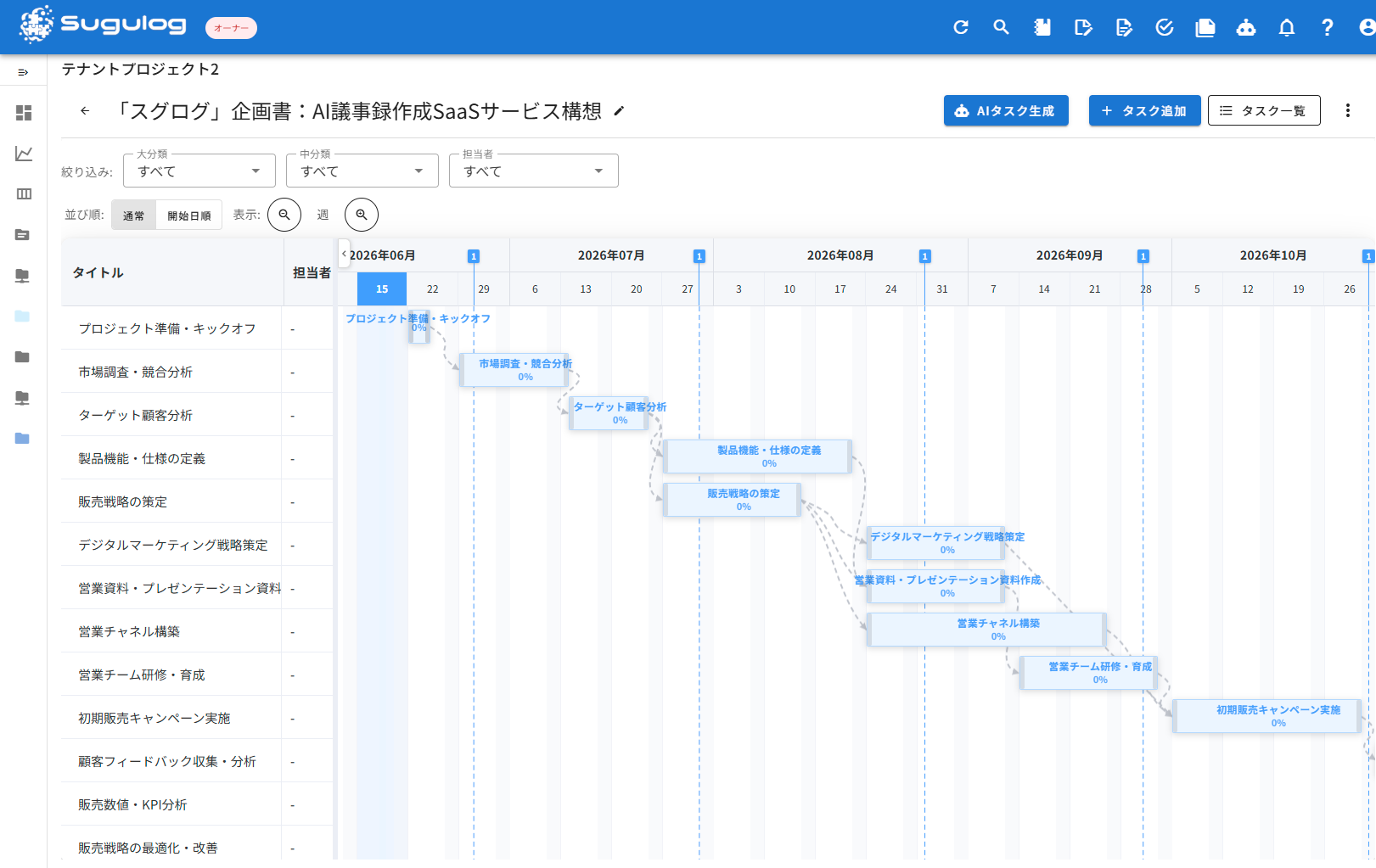Select the 通常 sort order toggle

click(133, 216)
